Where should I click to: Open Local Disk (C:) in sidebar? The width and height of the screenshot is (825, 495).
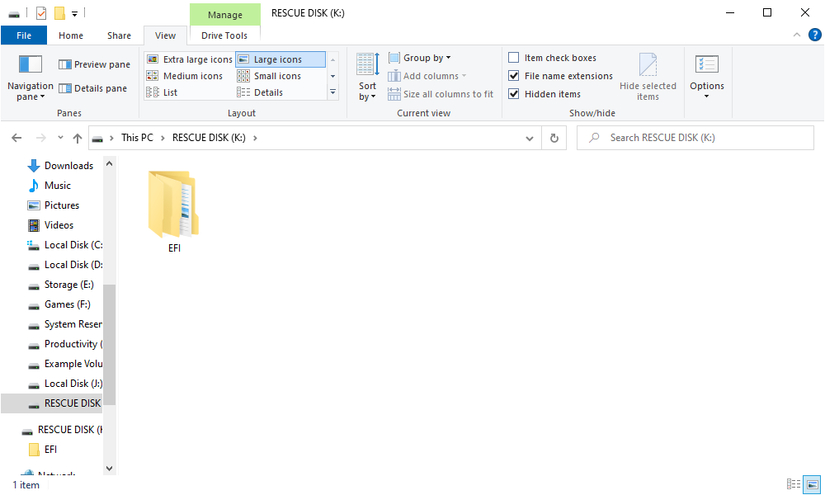pos(65,245)
